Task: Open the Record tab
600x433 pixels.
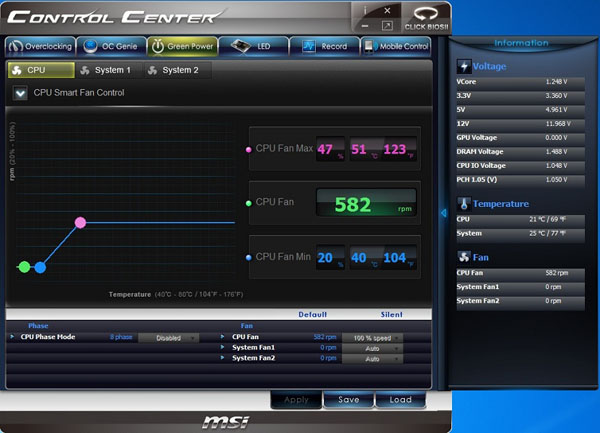Action: coord(324,46)
